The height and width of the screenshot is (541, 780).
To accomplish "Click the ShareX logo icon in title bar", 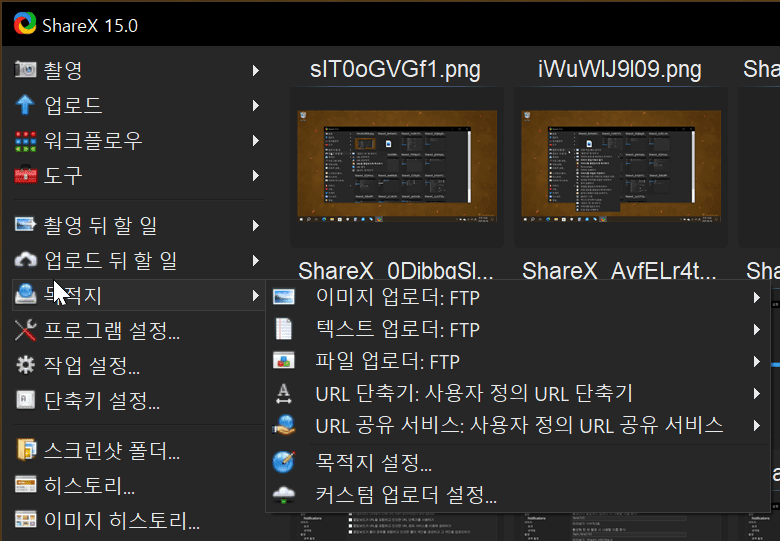I will 25,23.
